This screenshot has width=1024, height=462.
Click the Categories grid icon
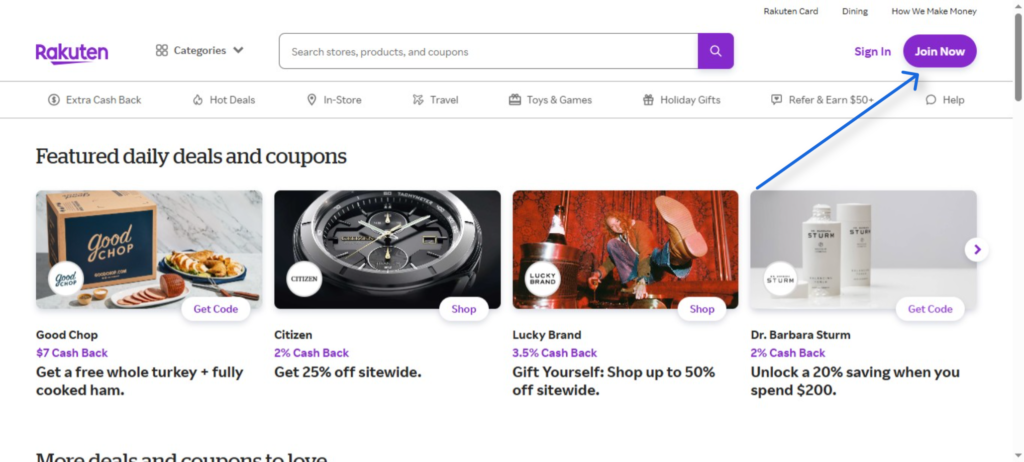coord(162,51)
